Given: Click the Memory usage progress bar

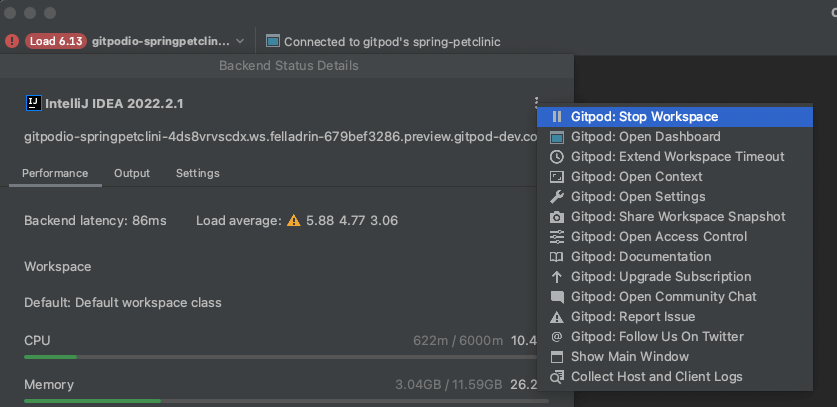Looking at the screenshot, I should [x=286, y=401].
